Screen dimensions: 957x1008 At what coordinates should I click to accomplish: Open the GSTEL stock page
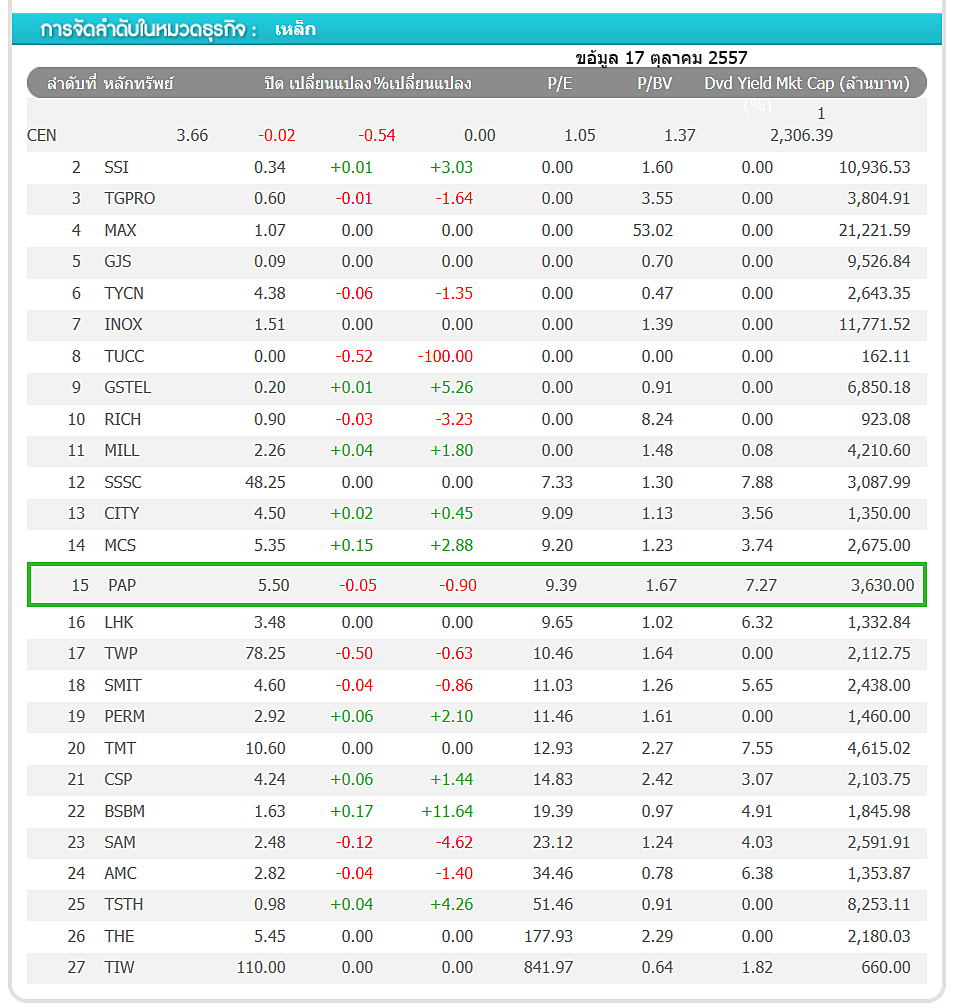pos(127,387)
